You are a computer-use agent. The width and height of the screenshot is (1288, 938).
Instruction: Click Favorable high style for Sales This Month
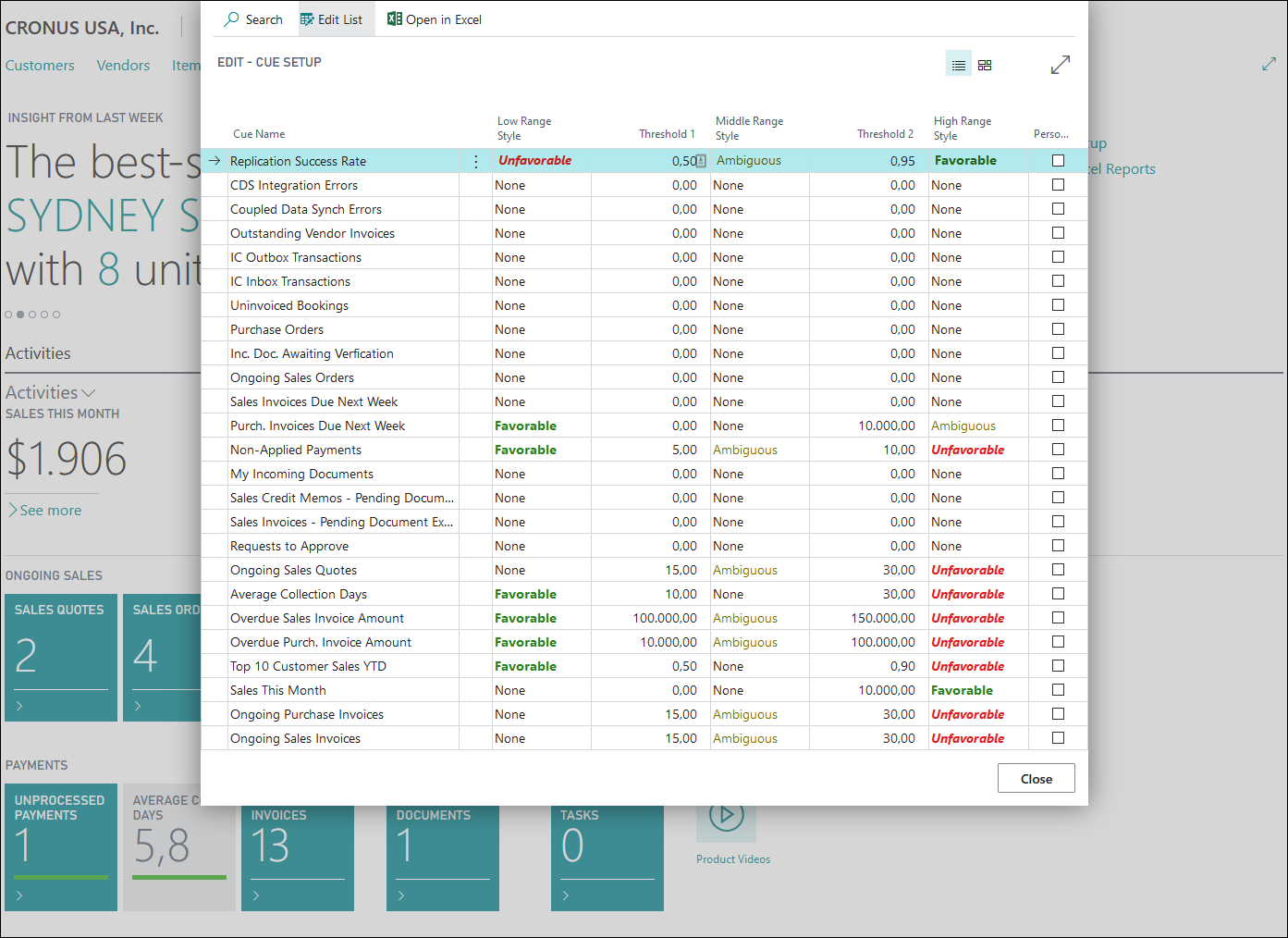click(x=962, y=690)
